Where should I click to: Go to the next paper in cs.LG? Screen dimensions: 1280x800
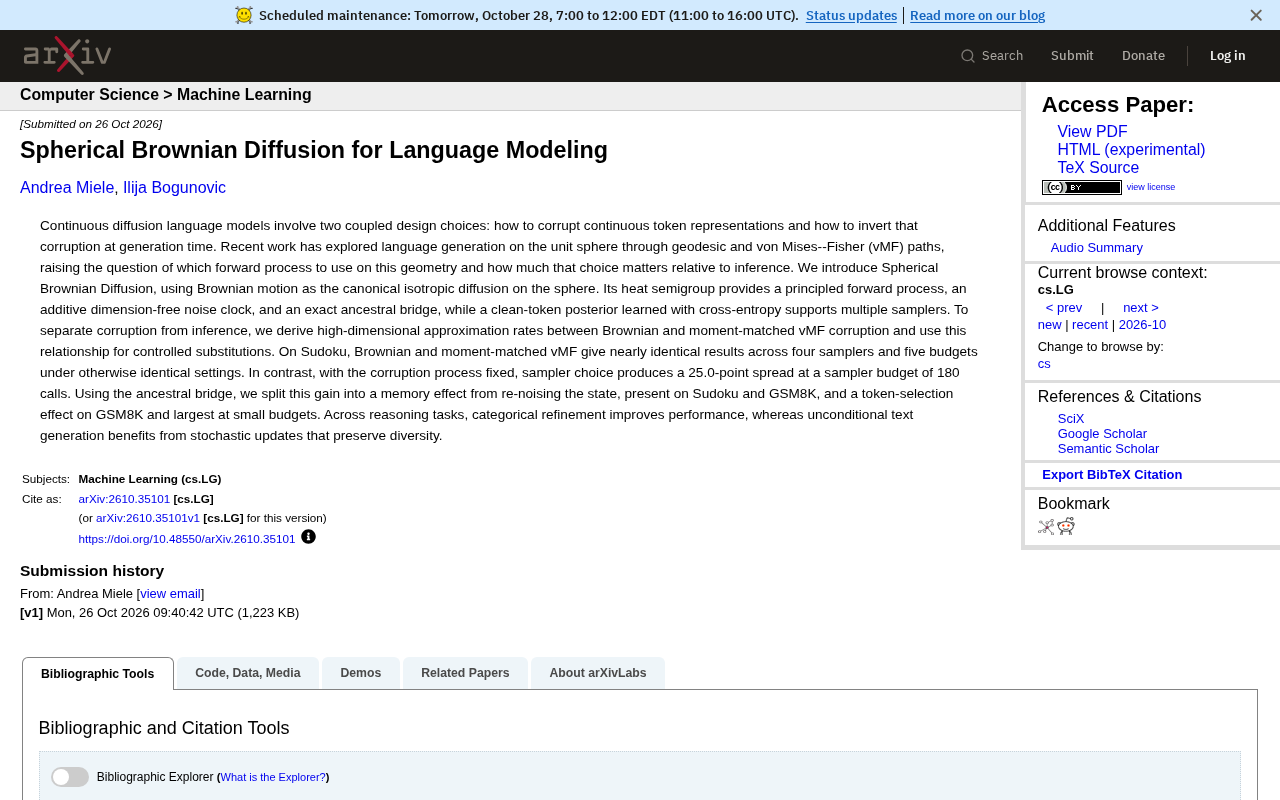1141,308
